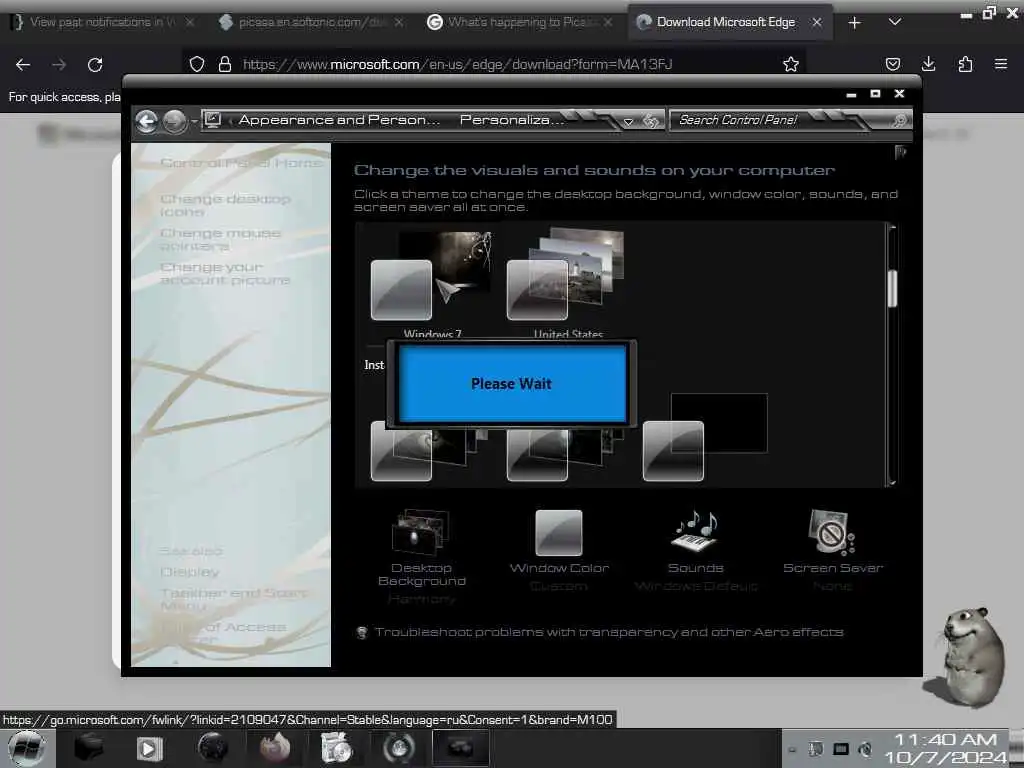1024x768 pixels.
Task: Open the disc software taskbar icon
Action: pos(336,748)
